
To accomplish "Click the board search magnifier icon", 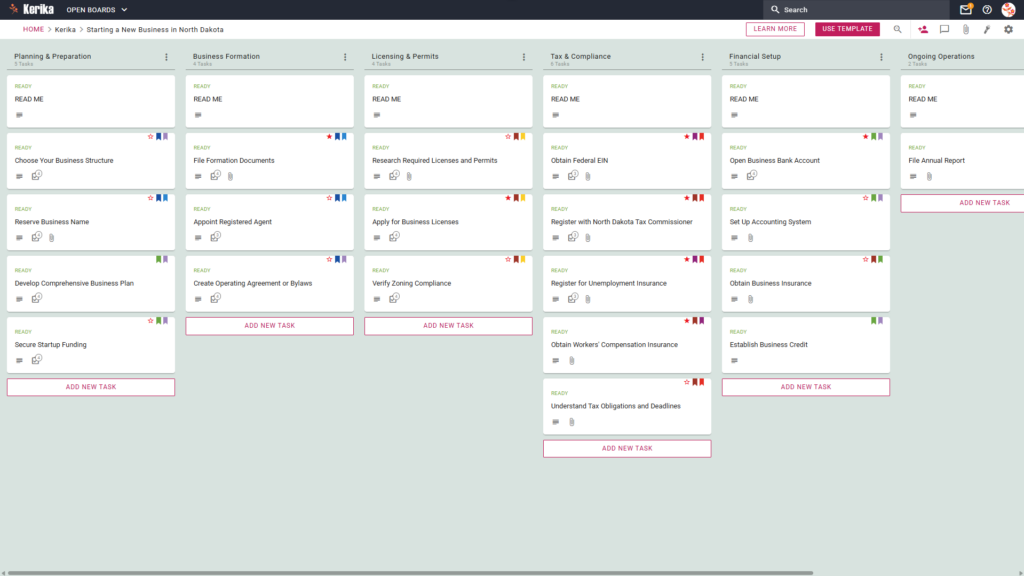I will tap(897, 29).
